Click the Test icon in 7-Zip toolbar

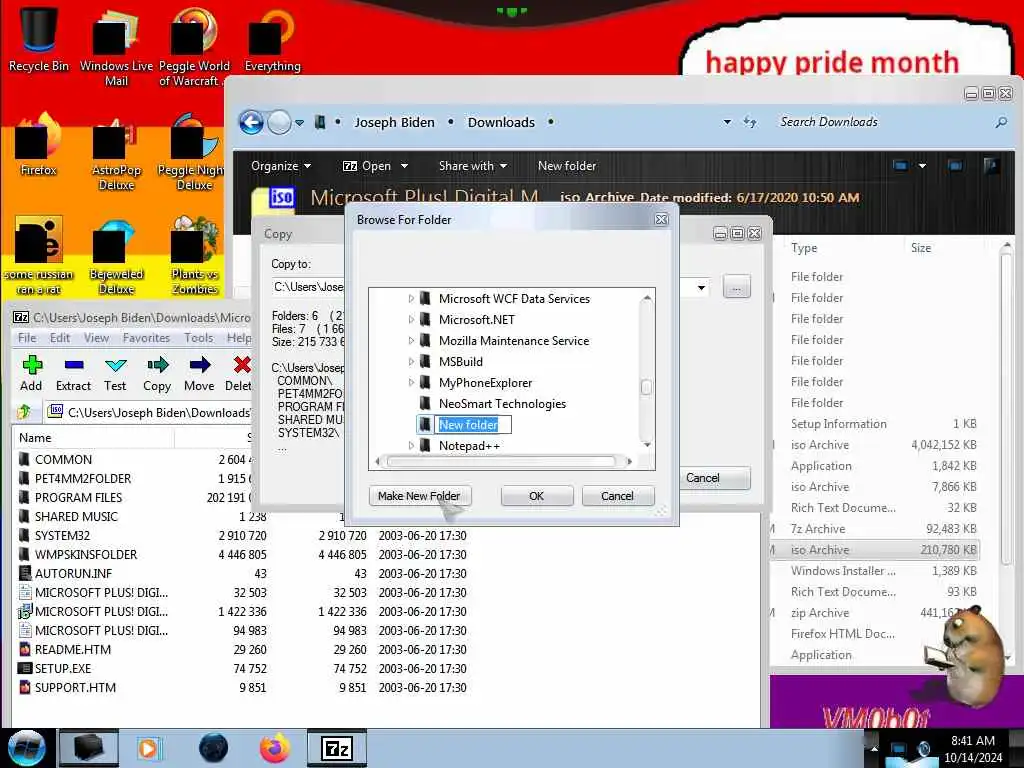[115, 373]
